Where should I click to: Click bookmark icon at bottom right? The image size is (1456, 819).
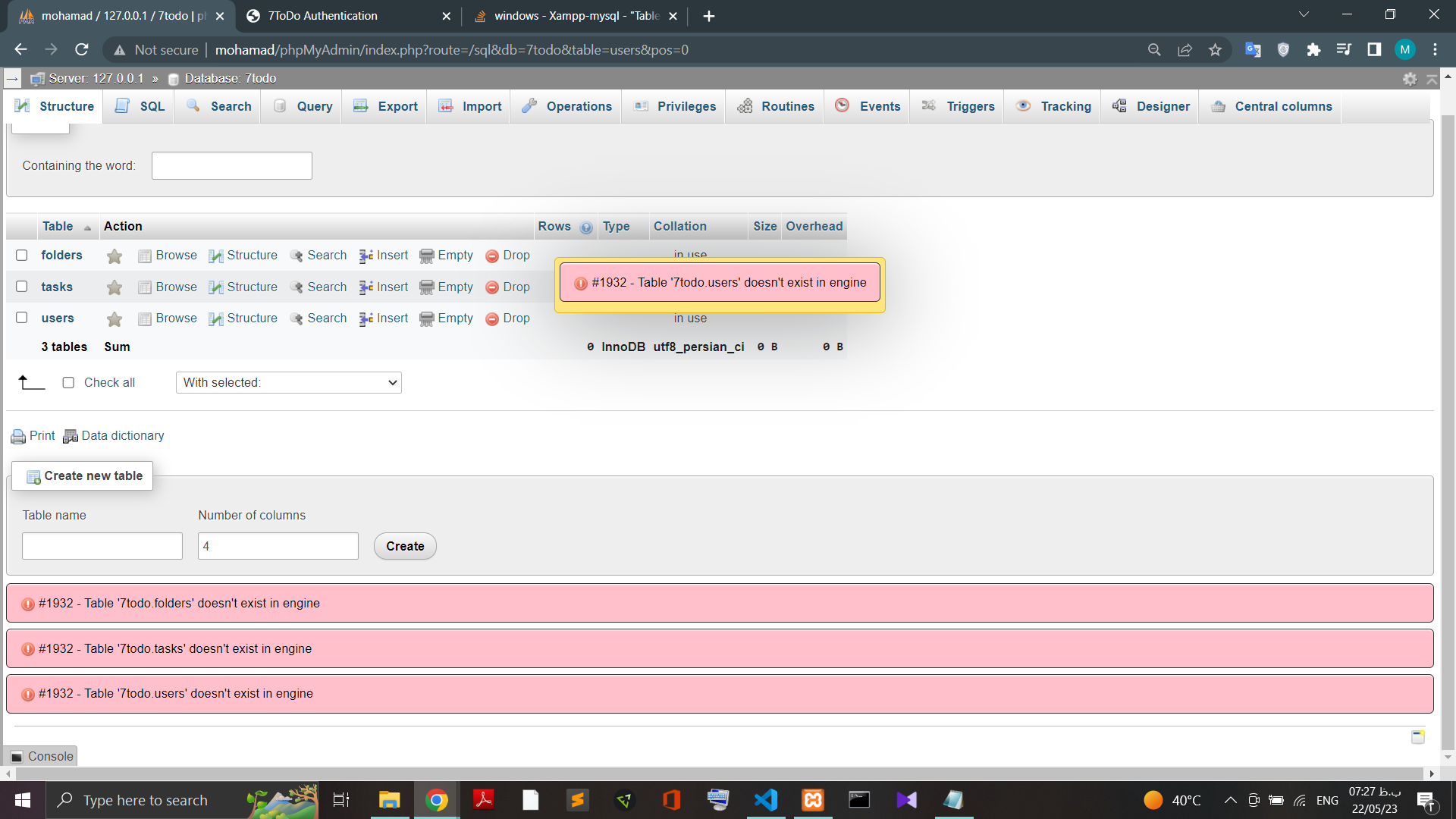point(1417,736)
